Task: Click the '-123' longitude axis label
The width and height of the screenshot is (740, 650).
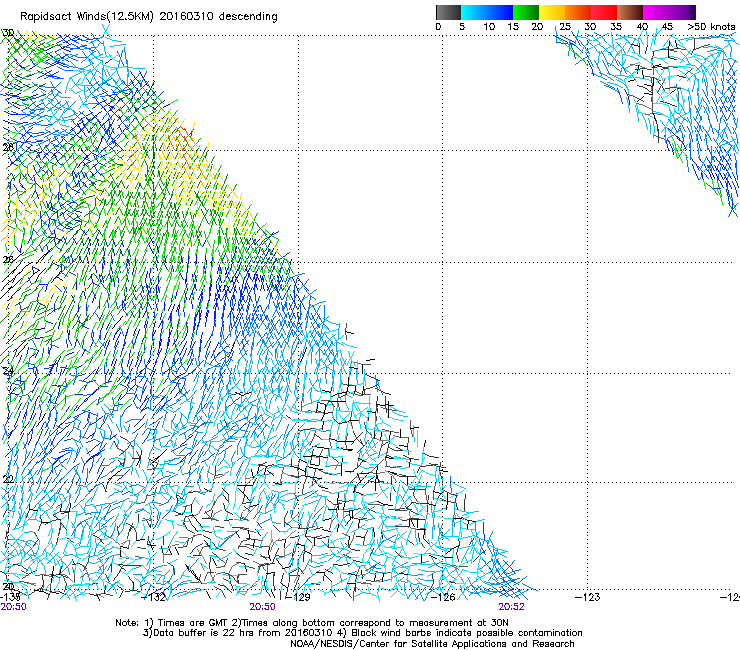Action: coord(588,597)
